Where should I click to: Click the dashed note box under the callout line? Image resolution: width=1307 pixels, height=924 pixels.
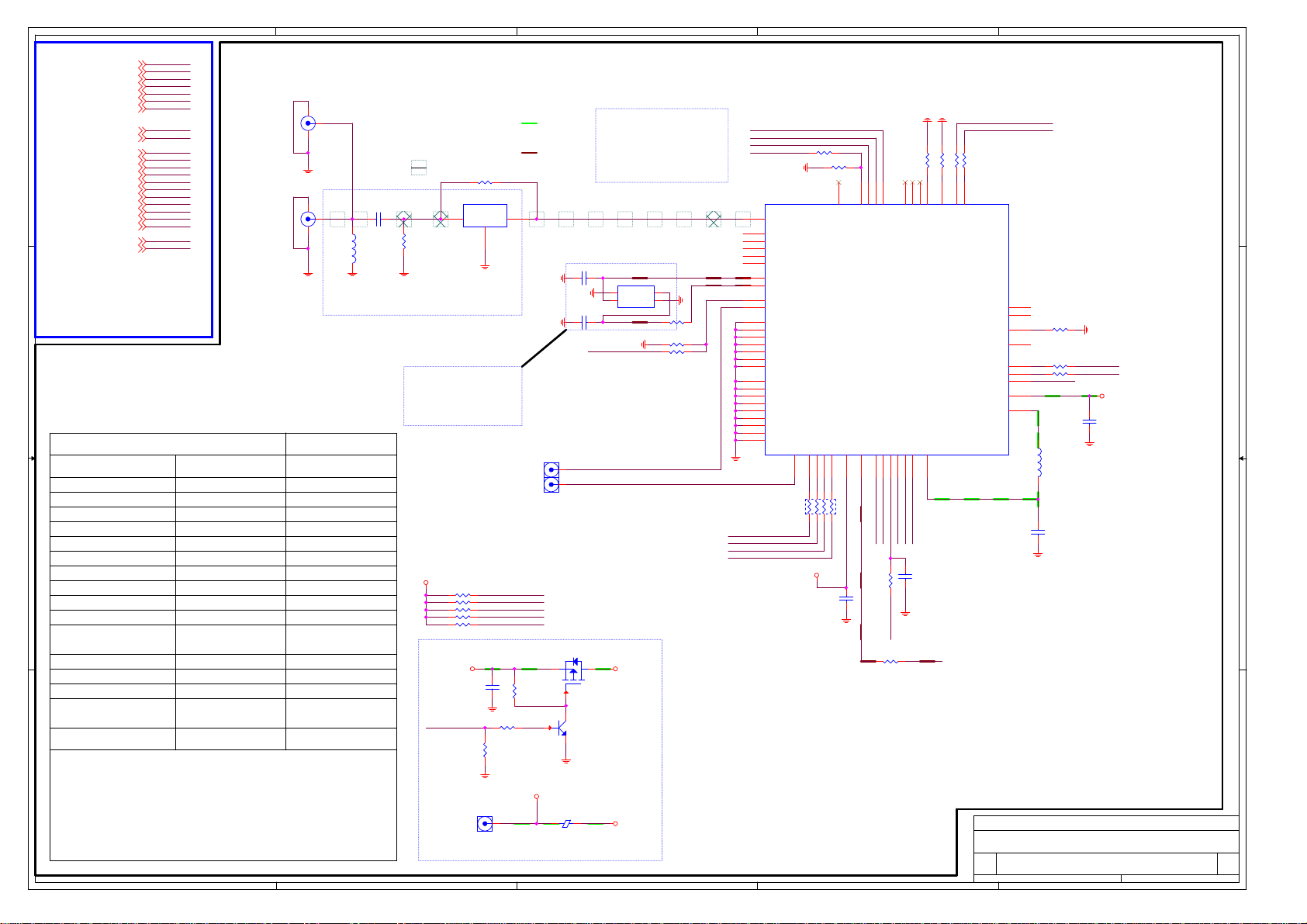(463, 396)
